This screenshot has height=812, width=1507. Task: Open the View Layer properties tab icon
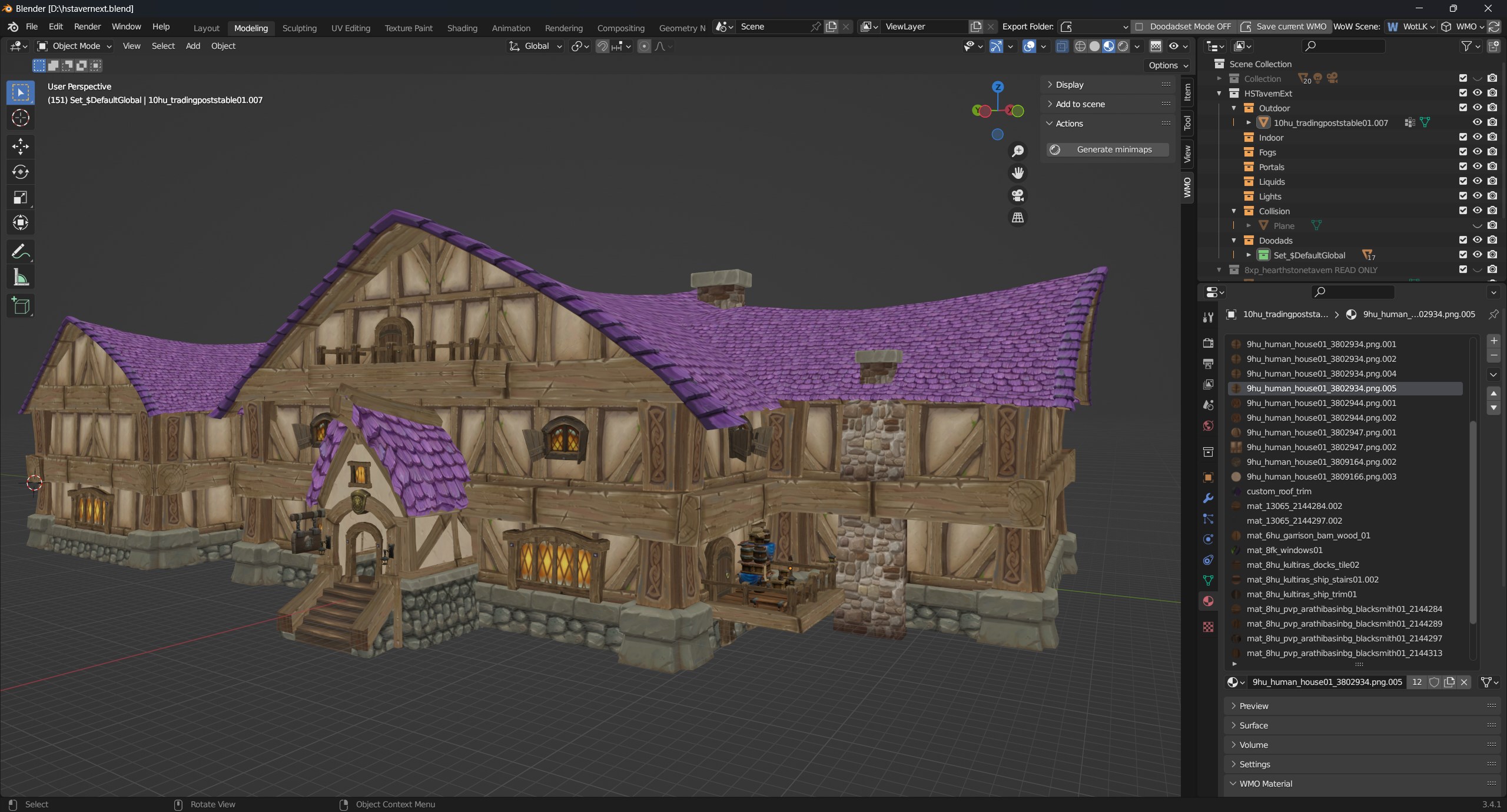pyautogui.click(x=1208, y=384)
